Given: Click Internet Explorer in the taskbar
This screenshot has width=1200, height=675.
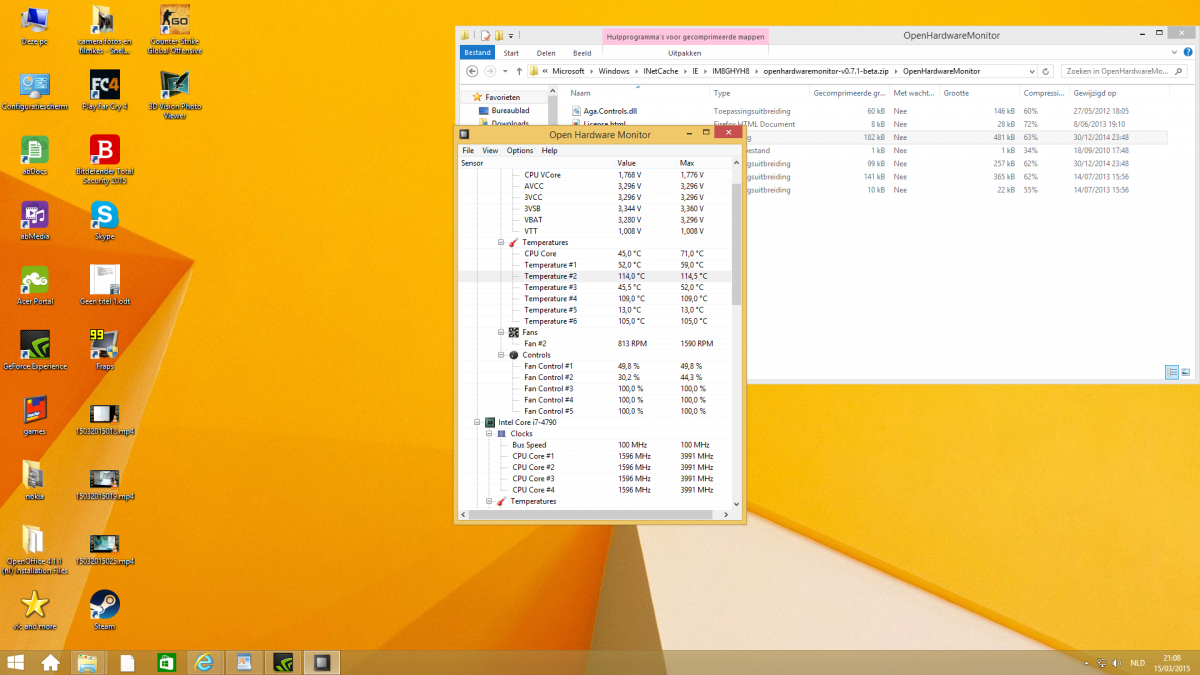Looking at the screenshot, I should click(x=205, y=662).
